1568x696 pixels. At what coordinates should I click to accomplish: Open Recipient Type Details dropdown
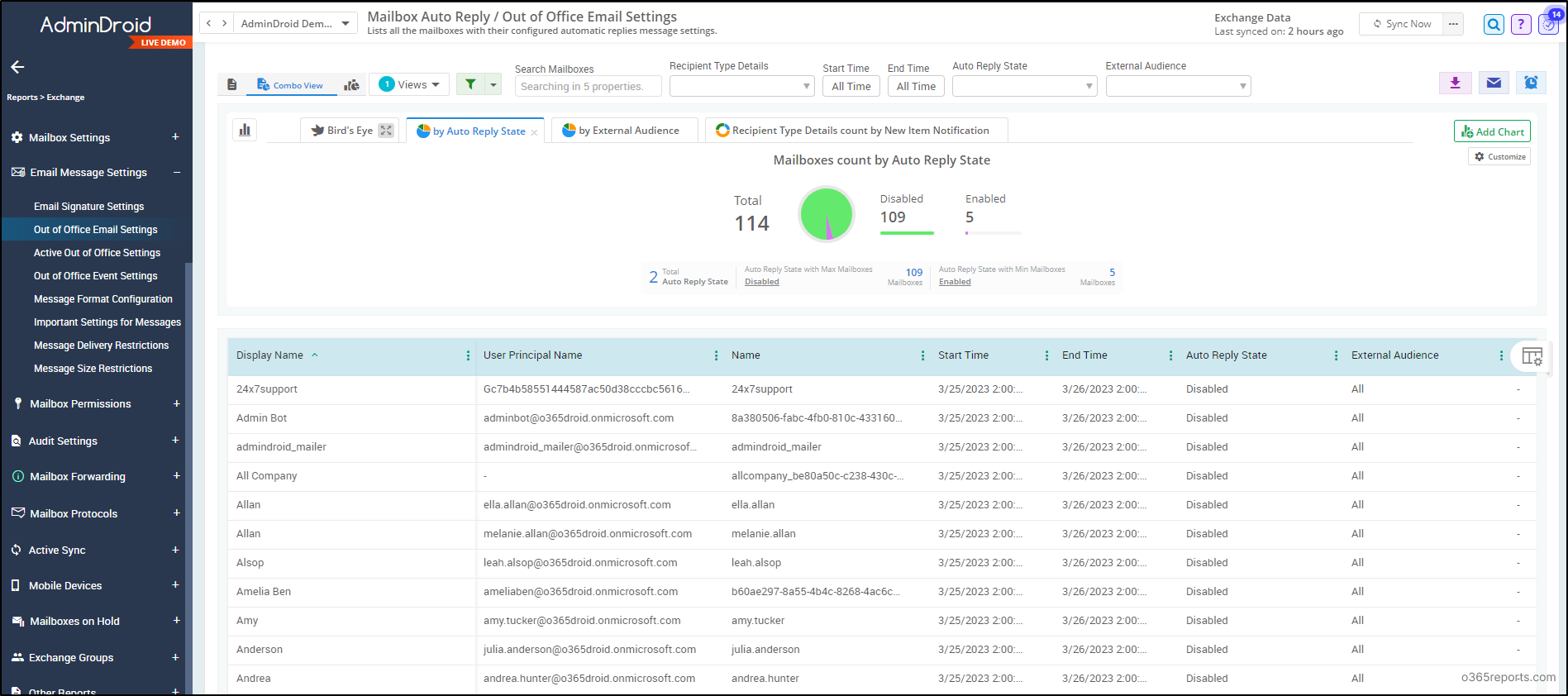pyautogui.click(x=741, y=86)
